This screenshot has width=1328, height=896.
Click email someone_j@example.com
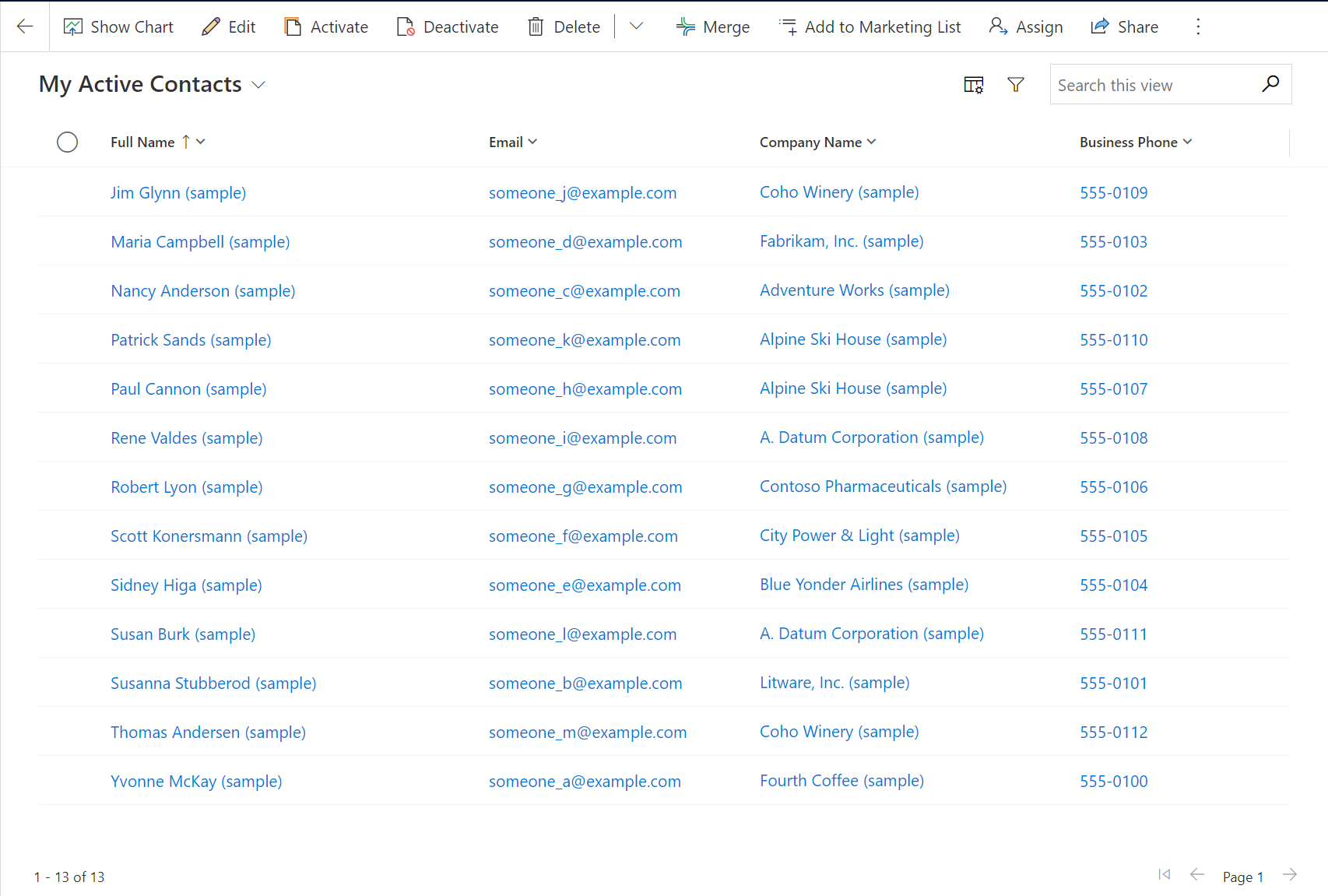(582, 192)
